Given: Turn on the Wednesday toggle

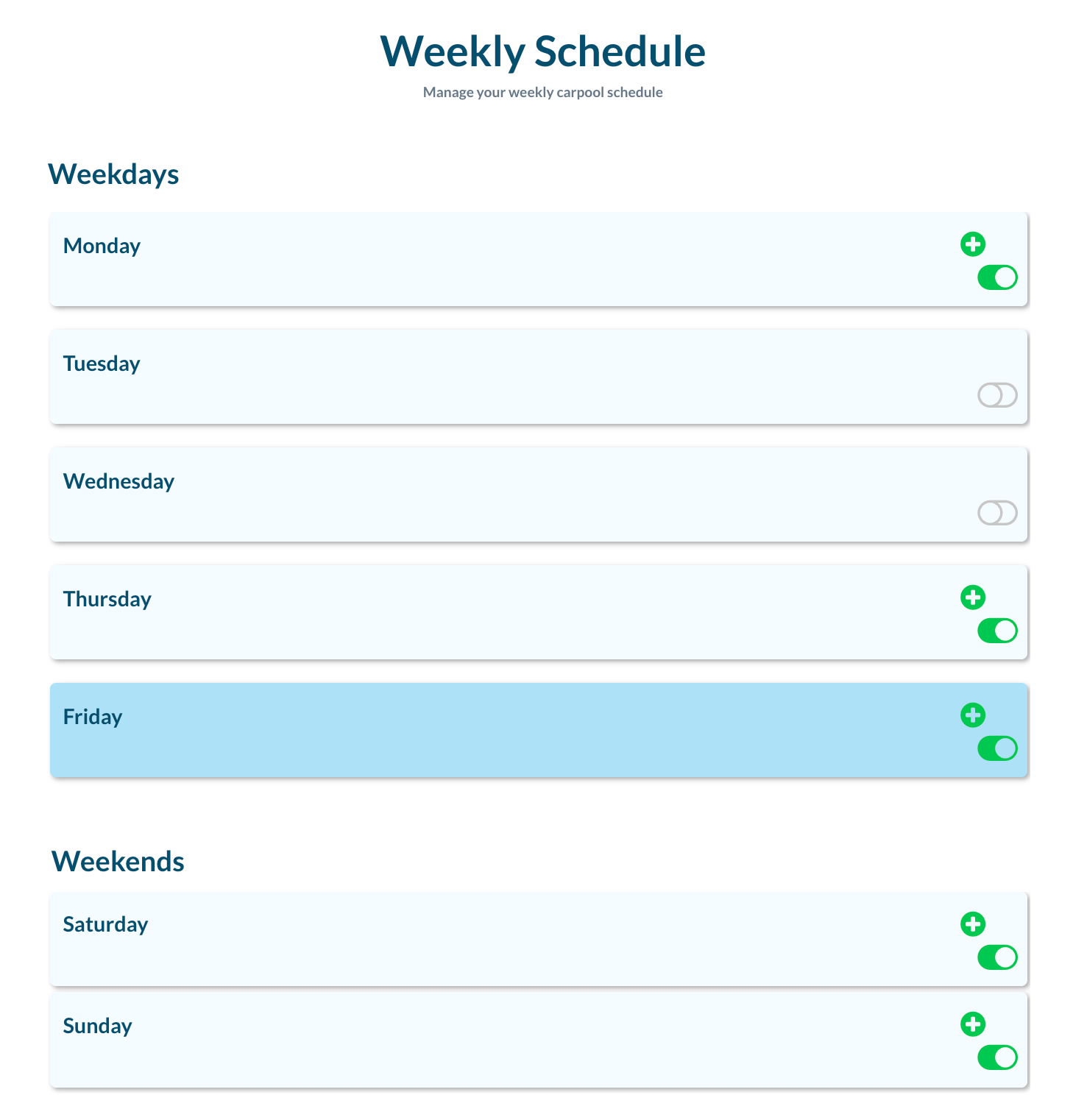Looking at the screenshot, I should tap(997, 513).
